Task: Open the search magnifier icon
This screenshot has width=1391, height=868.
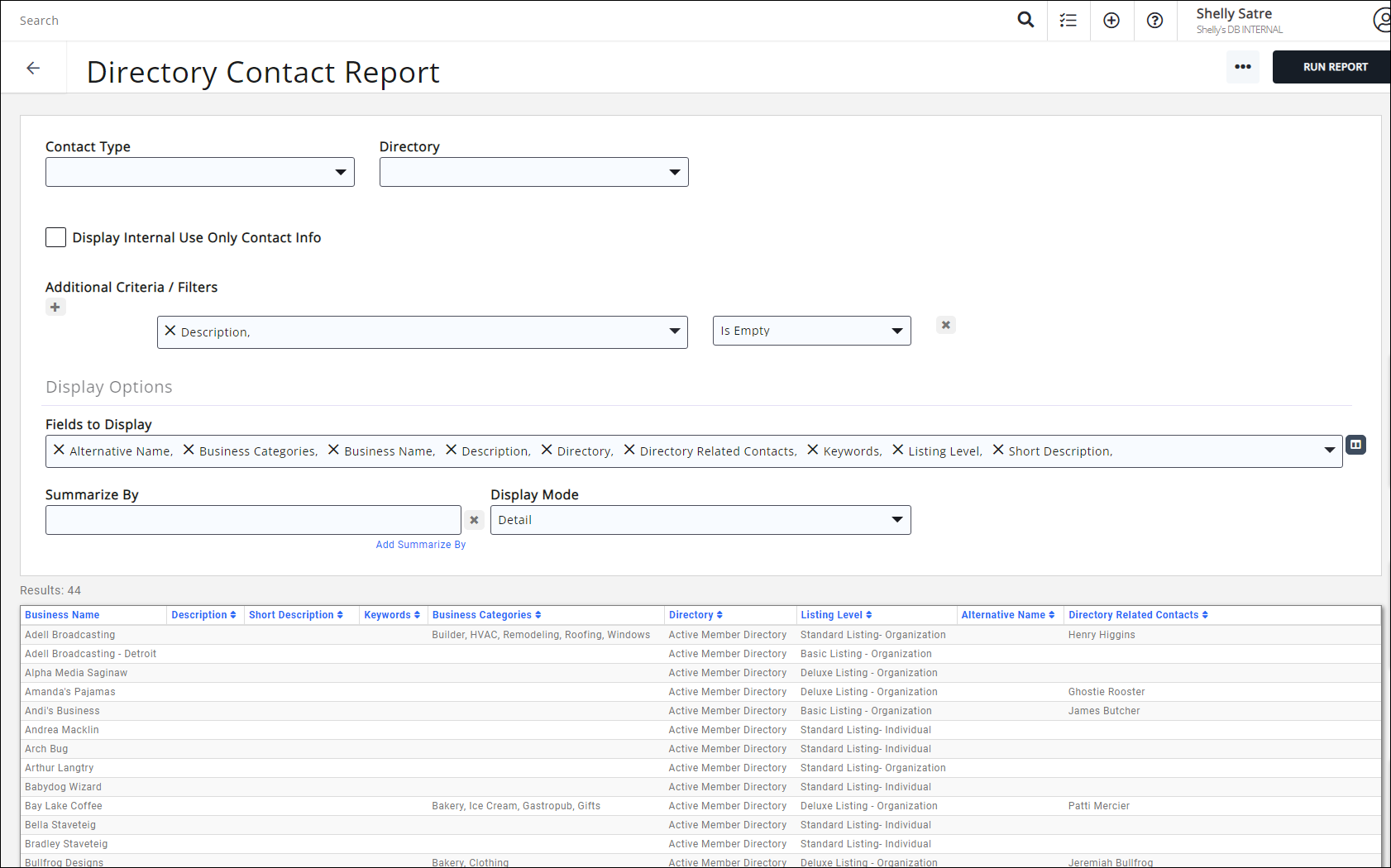Action: (x=1025, y=20)
